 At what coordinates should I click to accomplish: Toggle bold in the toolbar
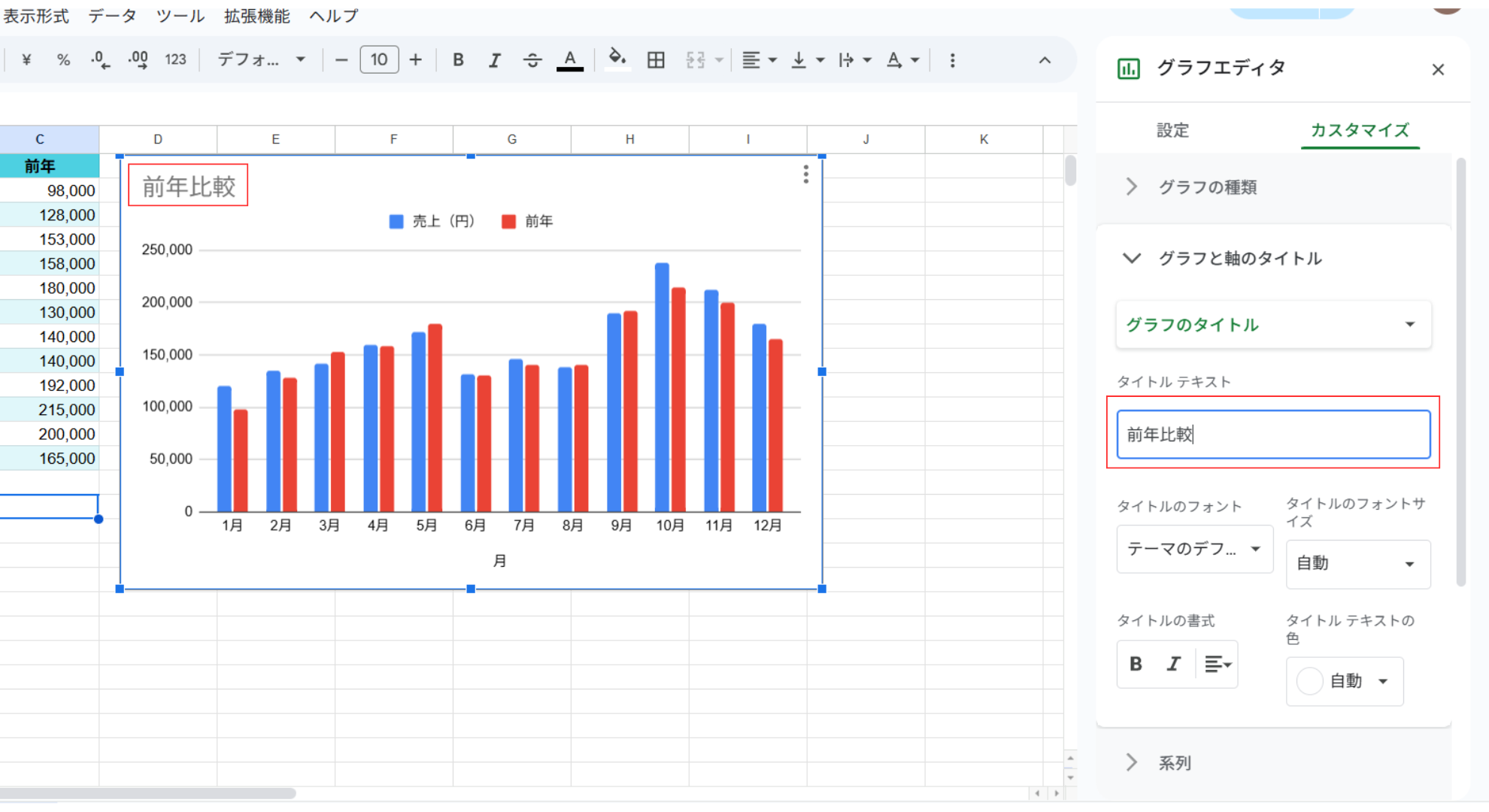[x=458, y=60]
